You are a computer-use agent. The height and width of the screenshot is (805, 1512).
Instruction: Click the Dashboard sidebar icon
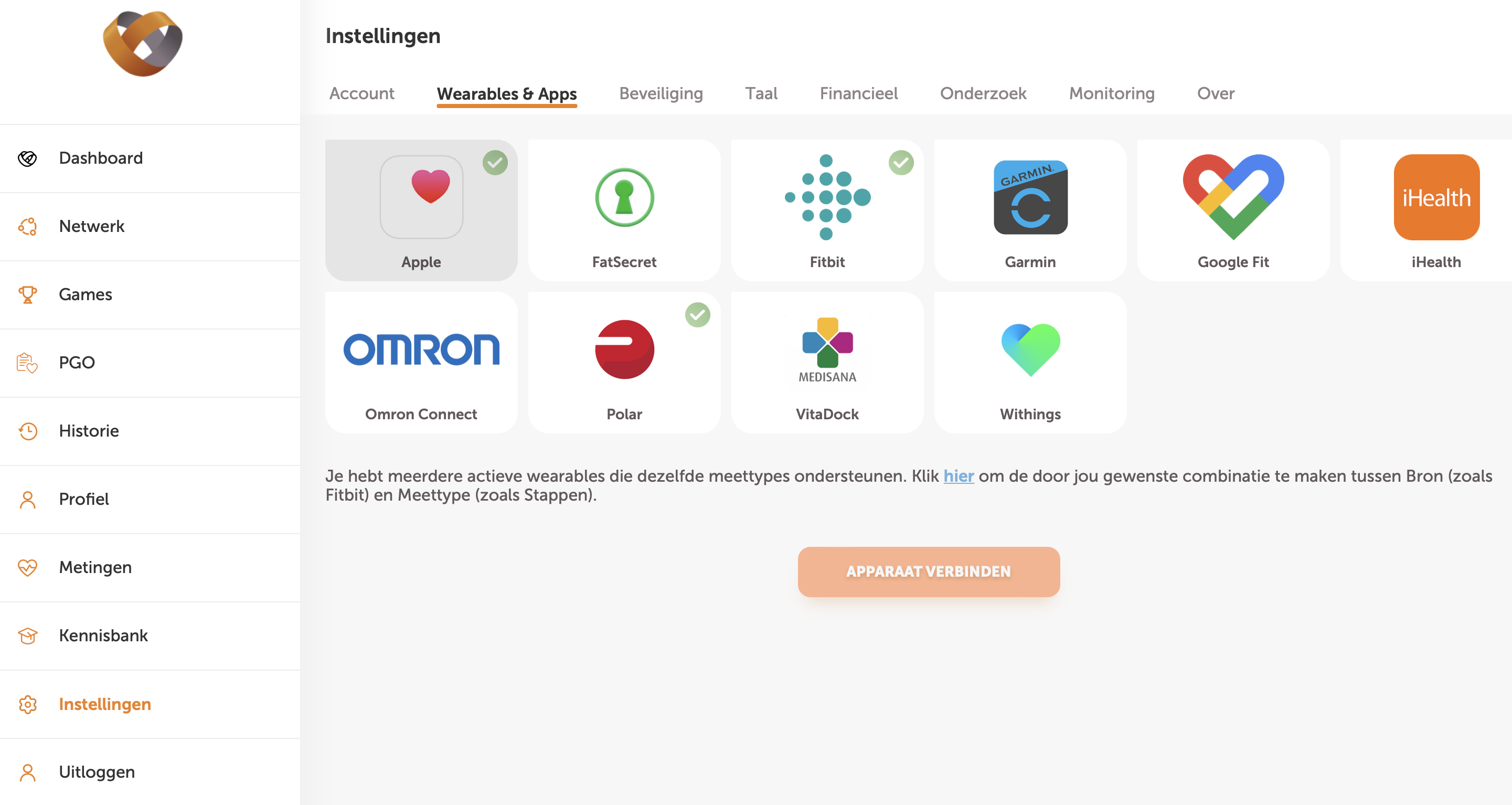coord(28,158)
